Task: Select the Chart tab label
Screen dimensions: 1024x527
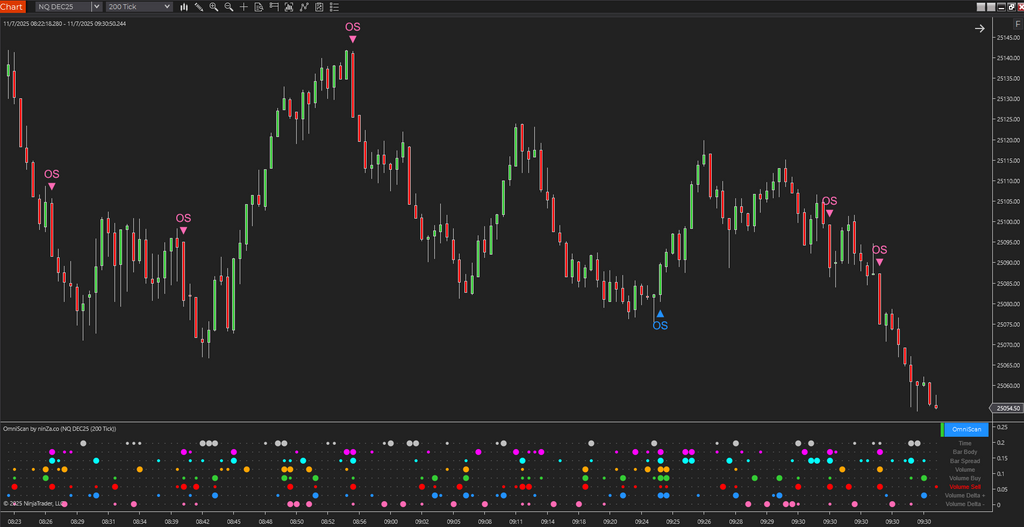Action: 12,7
